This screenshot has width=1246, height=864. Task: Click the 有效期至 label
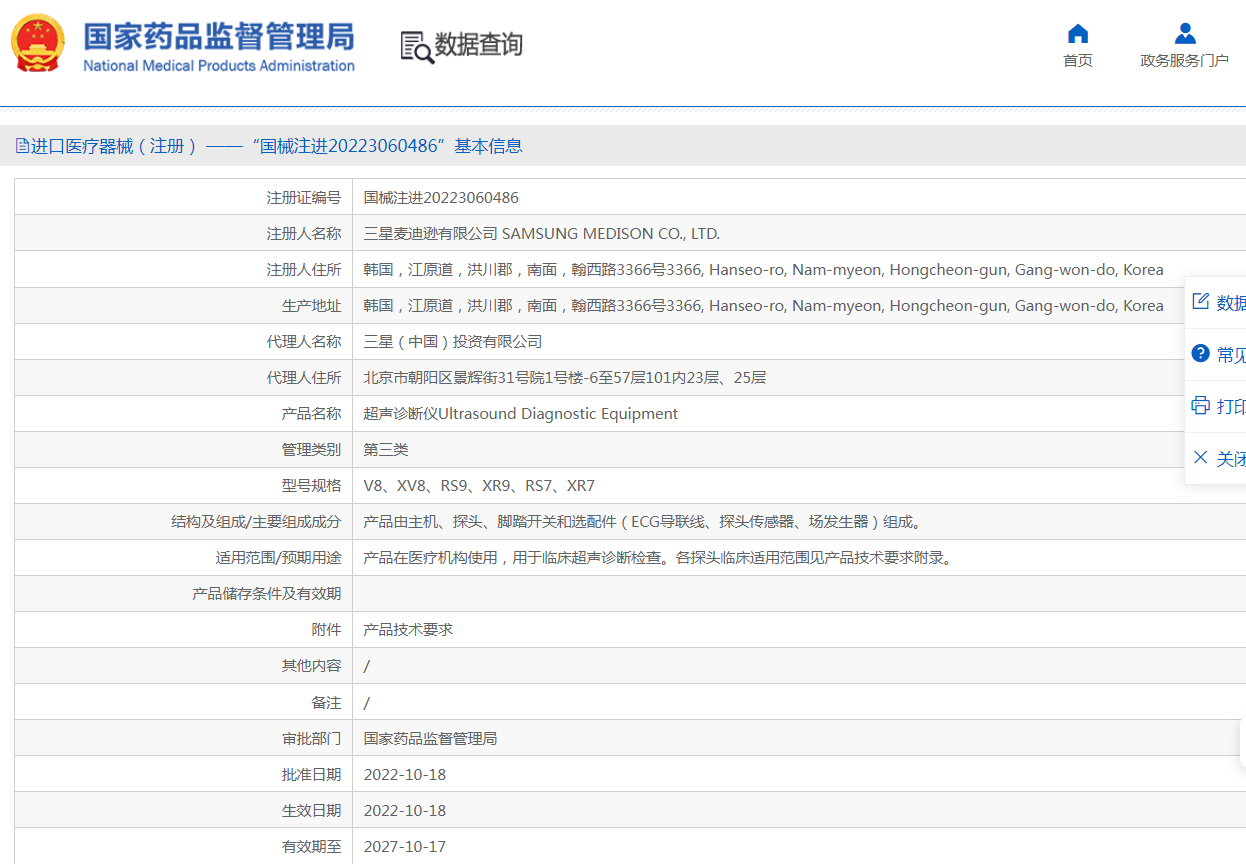point(311,847)
